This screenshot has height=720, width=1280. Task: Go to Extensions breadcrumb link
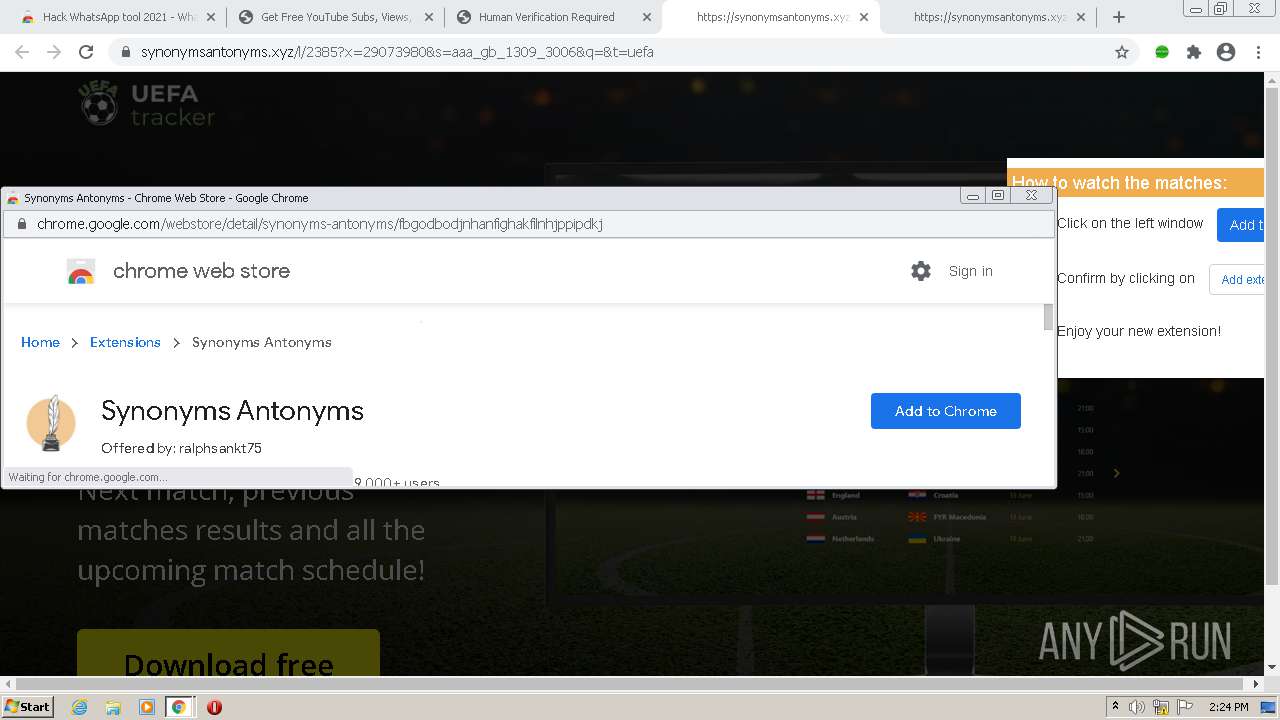tap(125, 342)
